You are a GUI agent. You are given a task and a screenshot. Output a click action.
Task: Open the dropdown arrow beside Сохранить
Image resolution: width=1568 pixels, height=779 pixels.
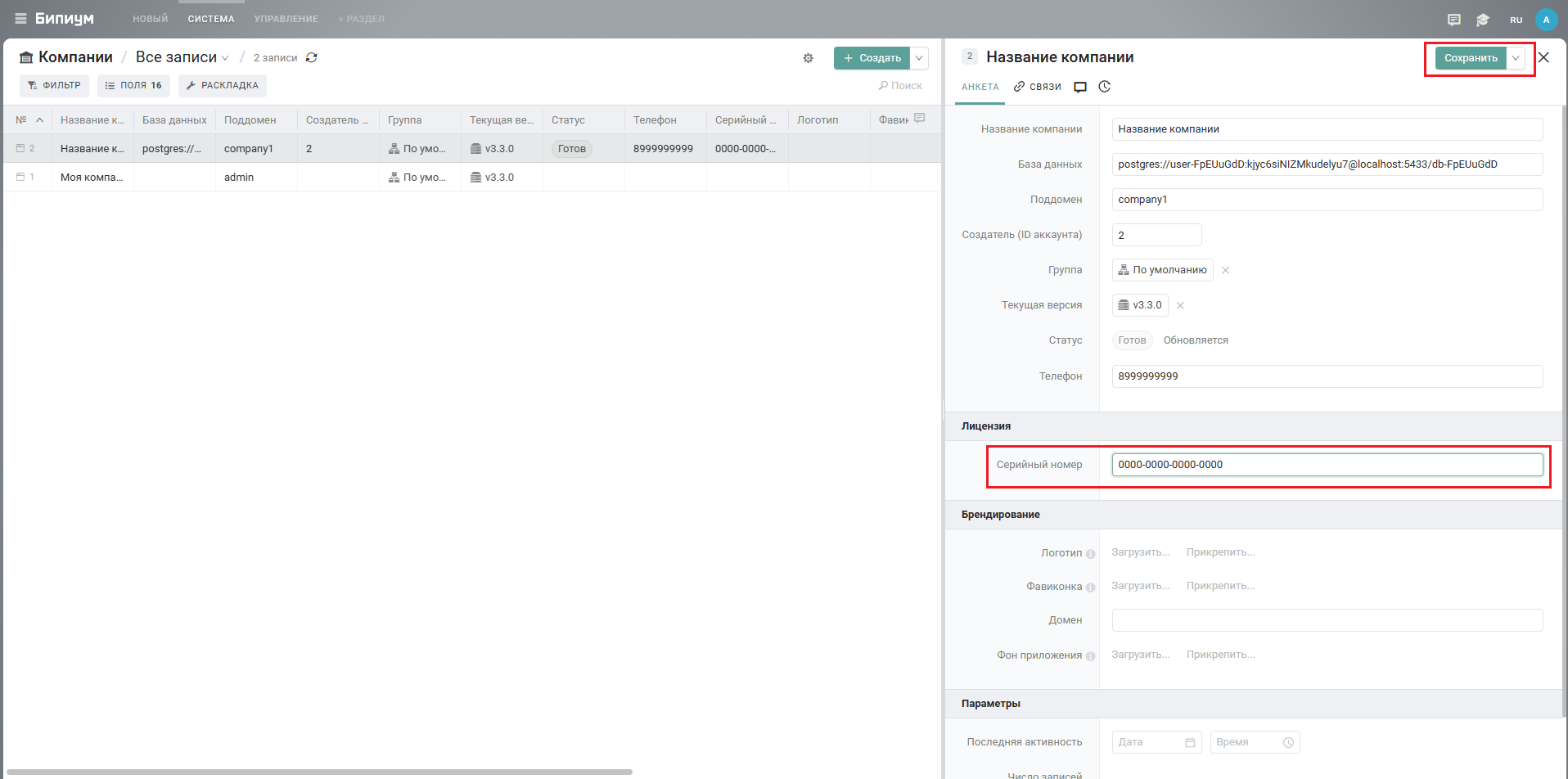tap(1516, 58)
